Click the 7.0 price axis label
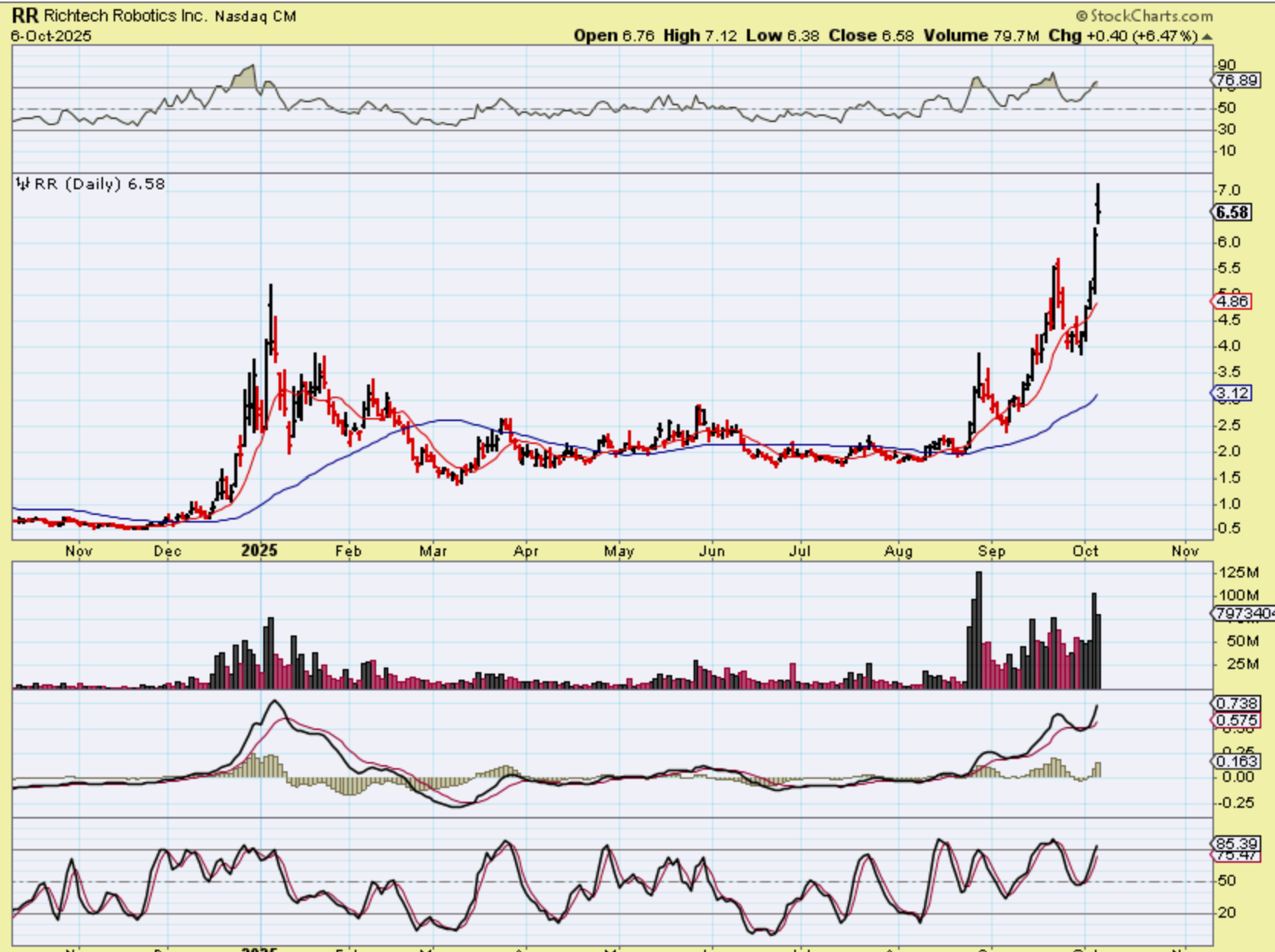Image resolution: width=1275 pixels, height=952 pixels. [x=1229, y=190]
